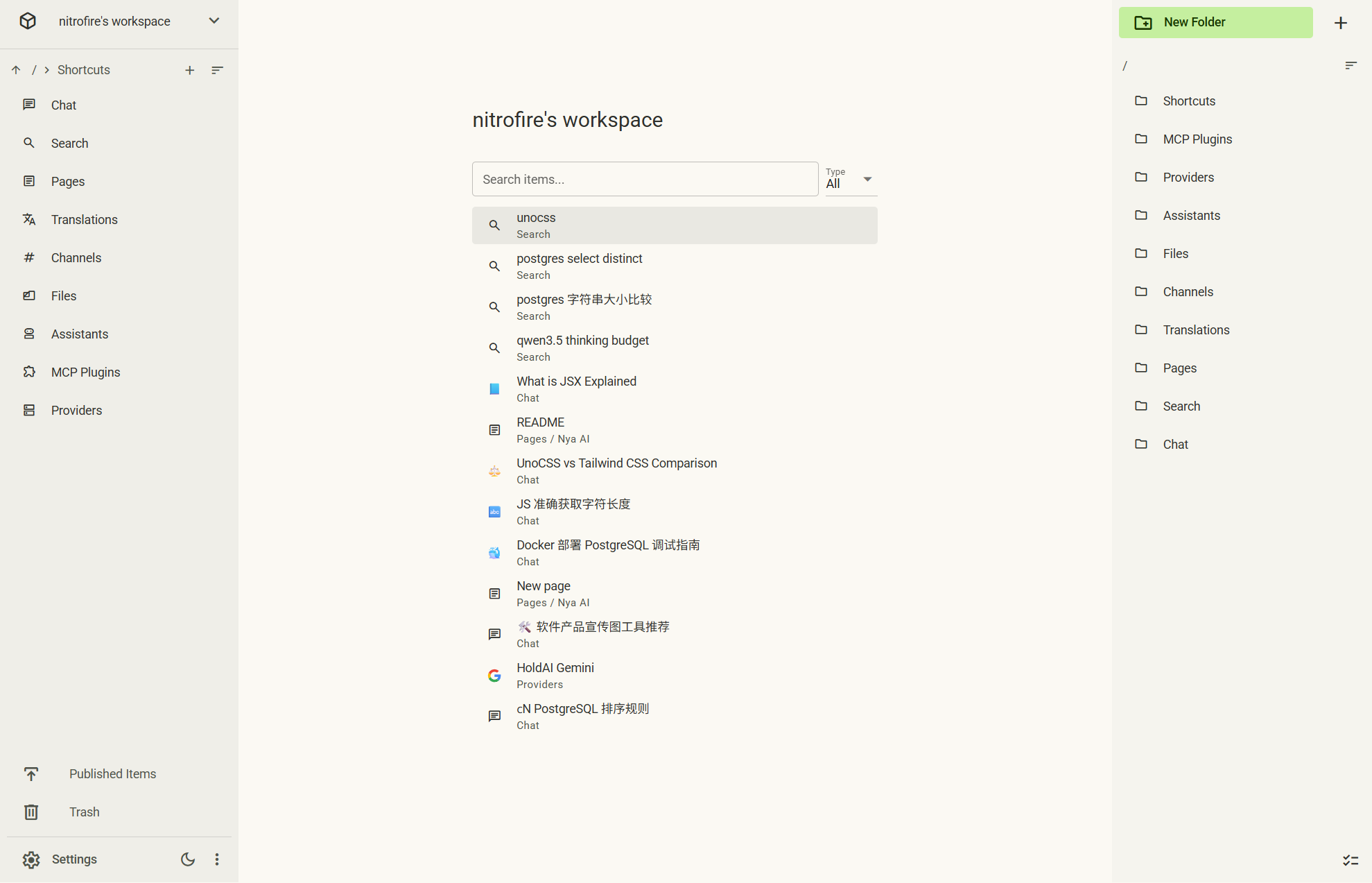Click the sort icon in left sidebar header
The width and height of the screenshot is (1372, 883).
point(217,70)
